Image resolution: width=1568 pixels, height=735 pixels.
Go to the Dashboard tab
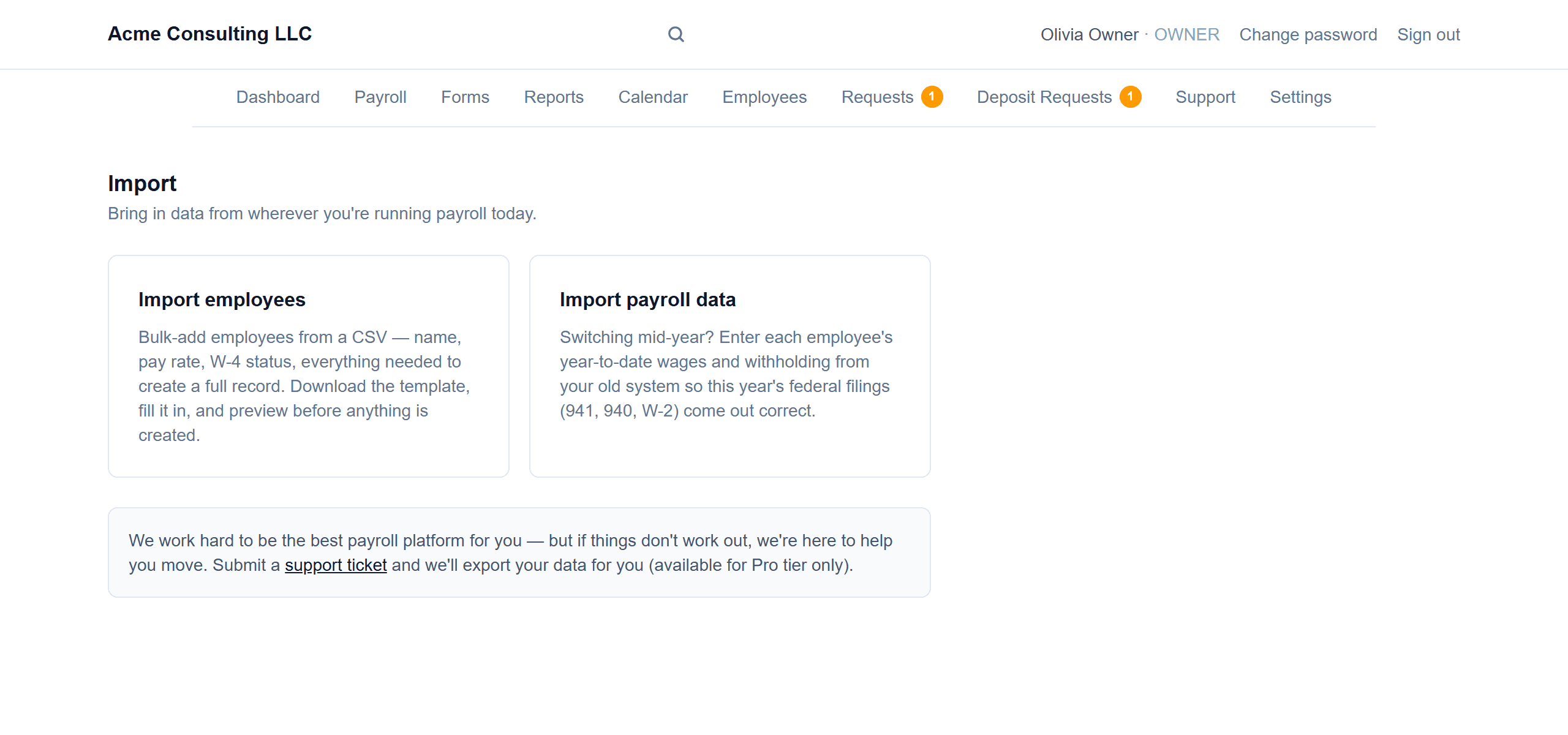pos(278,97)
